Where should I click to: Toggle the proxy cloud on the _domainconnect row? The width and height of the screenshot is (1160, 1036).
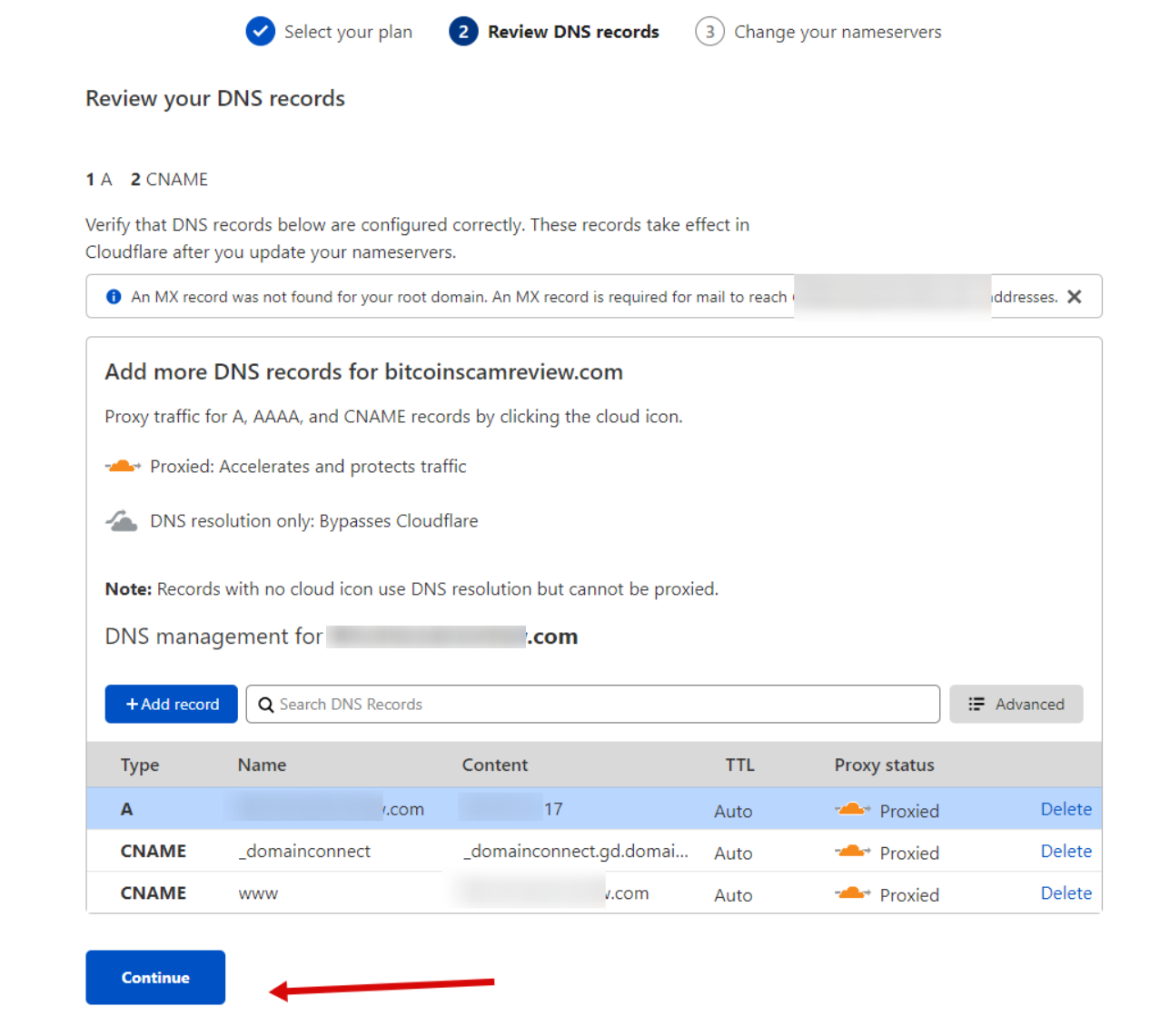pyautogui.click(x=853, y=852)
